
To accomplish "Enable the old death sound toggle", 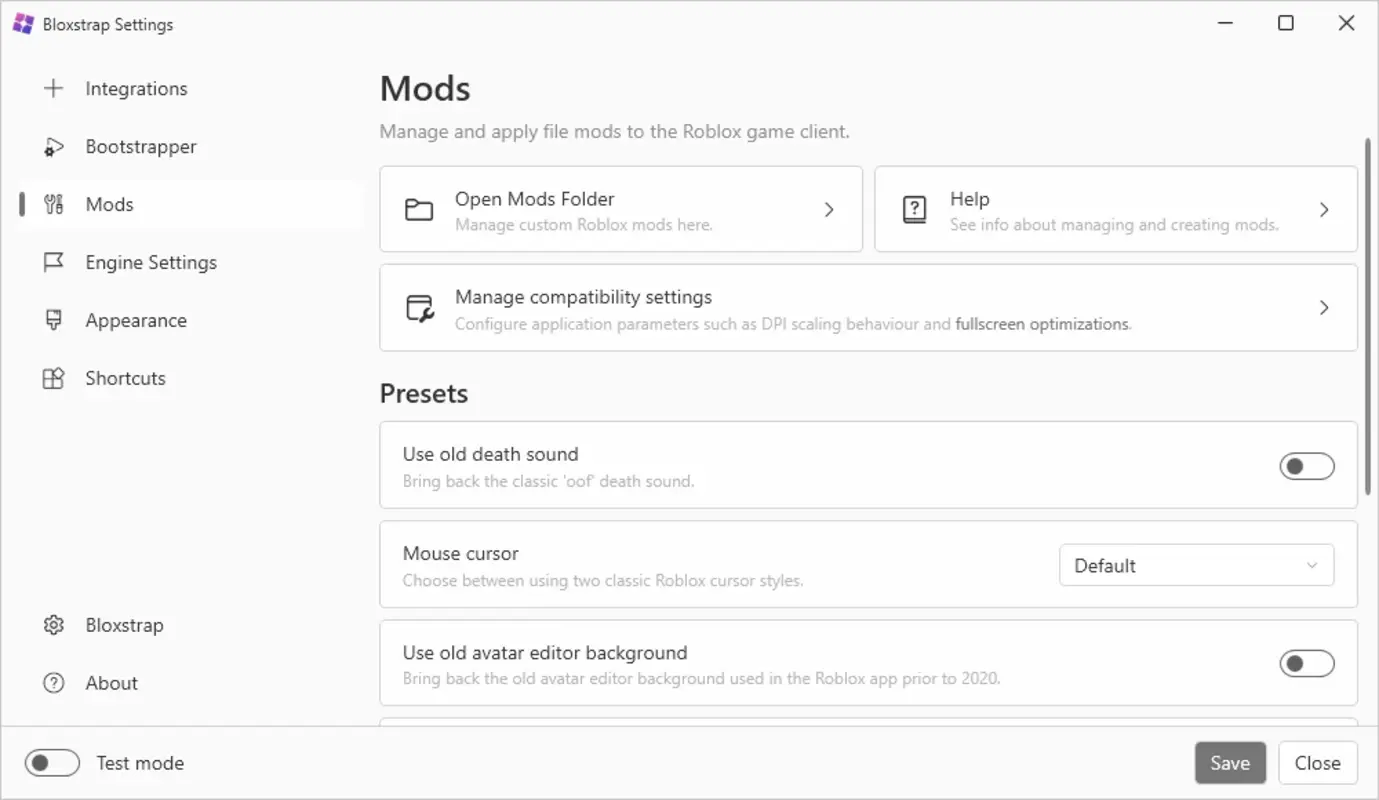I will point(1307,465).
